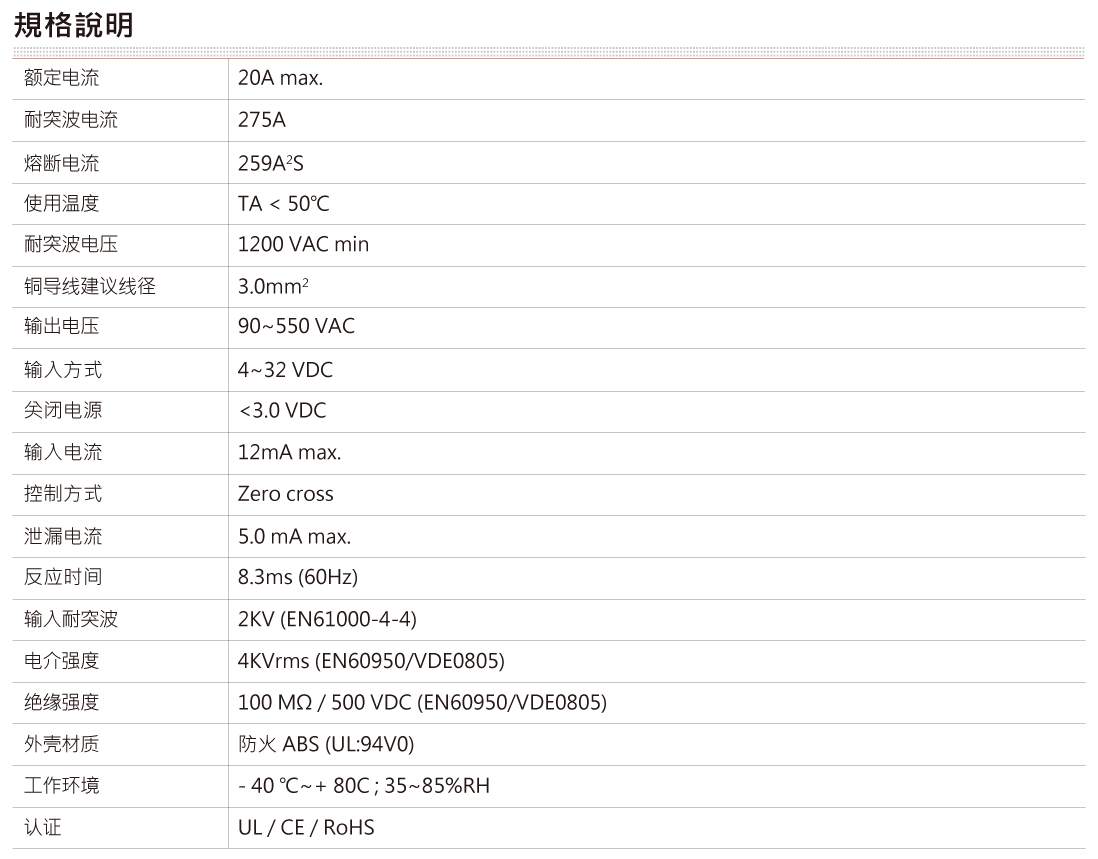Select the 1200 VAC min value
The height and width of the screenshot is (859, 1098).
coord(303,245)
